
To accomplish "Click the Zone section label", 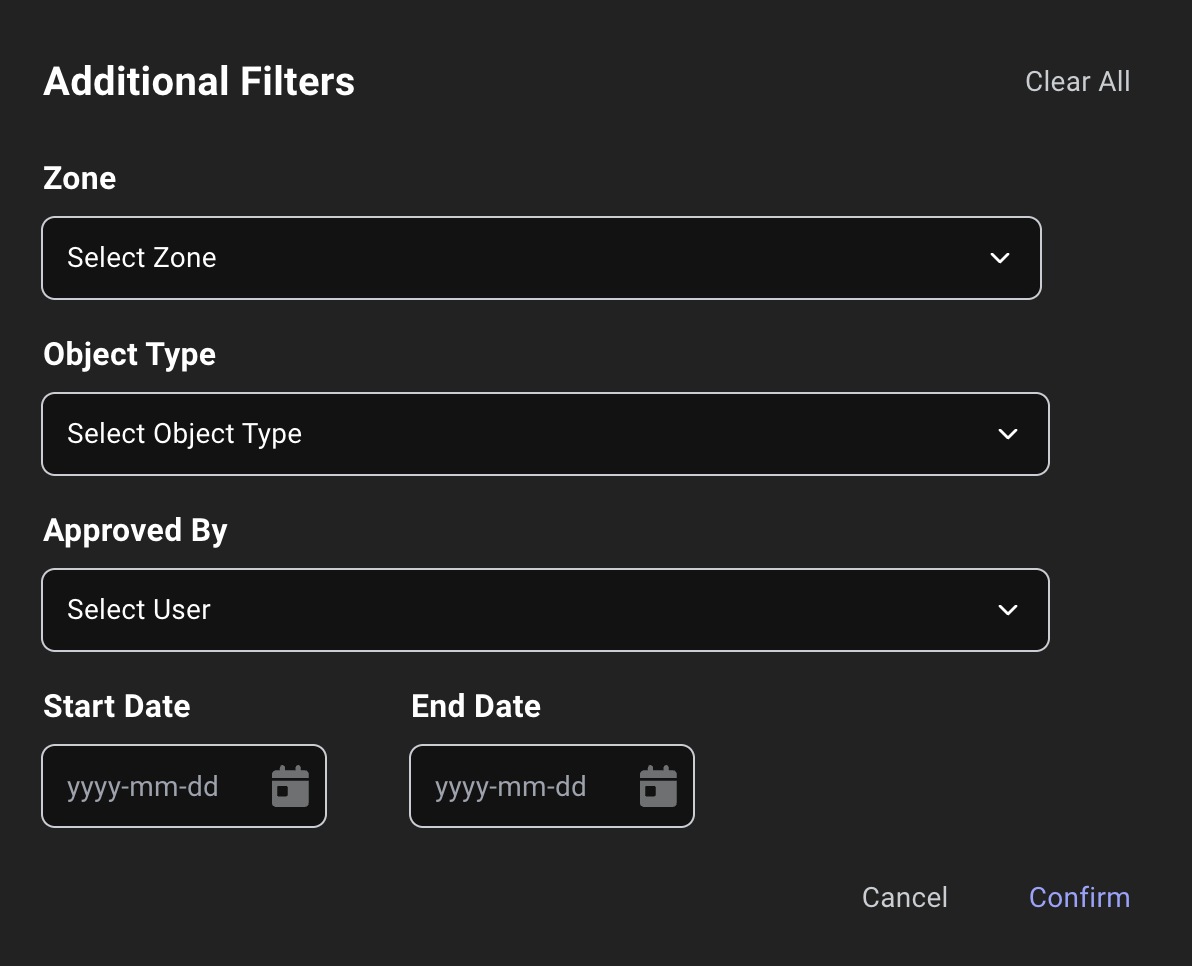I will pos(79,178).
